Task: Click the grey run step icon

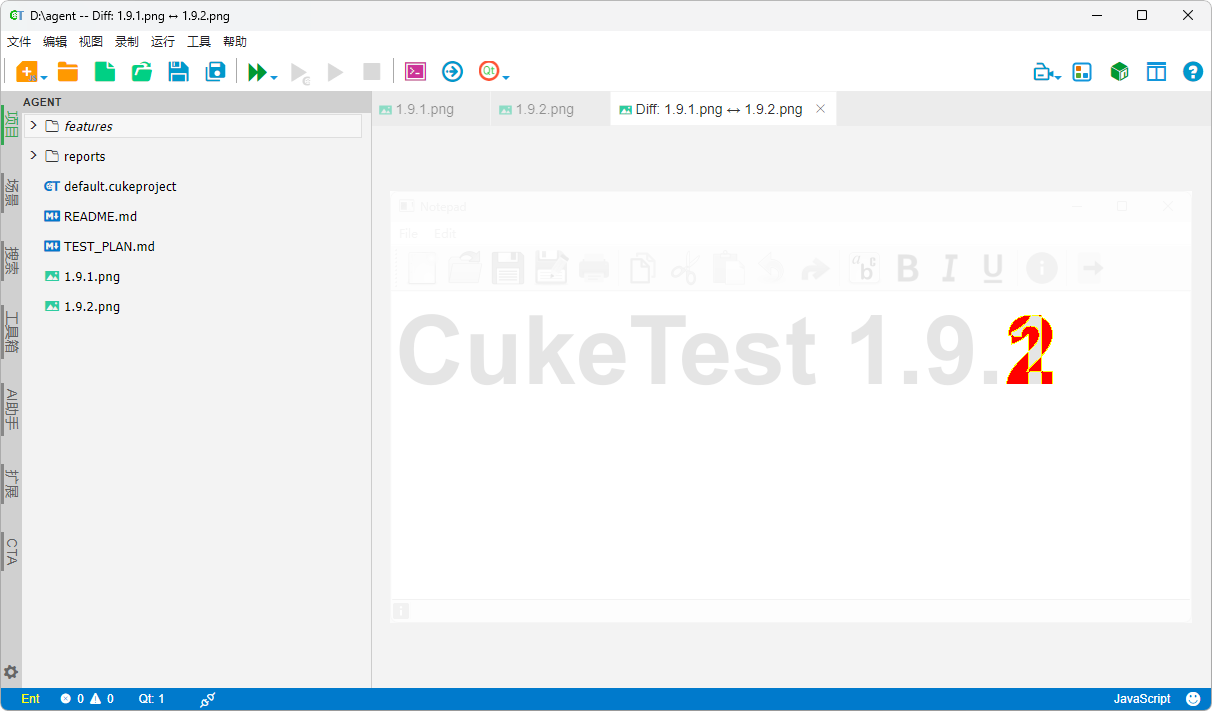Action: [x=300, y=73]
